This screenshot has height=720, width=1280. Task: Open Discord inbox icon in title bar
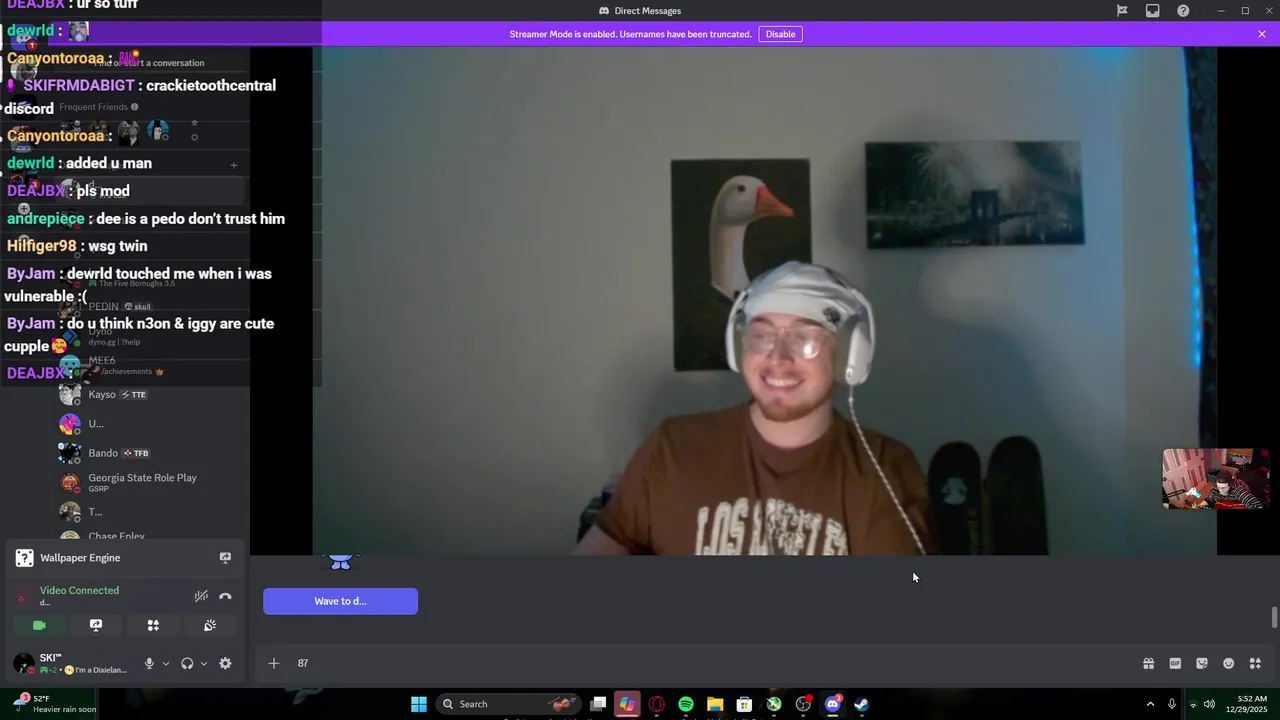click(x=1153, y=11)
